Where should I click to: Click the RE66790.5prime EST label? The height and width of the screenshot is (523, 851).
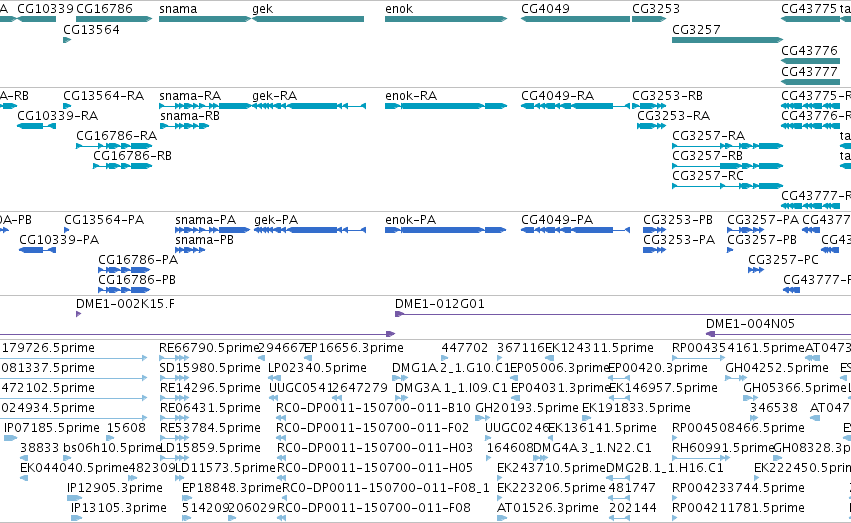[x=208, y=348]
